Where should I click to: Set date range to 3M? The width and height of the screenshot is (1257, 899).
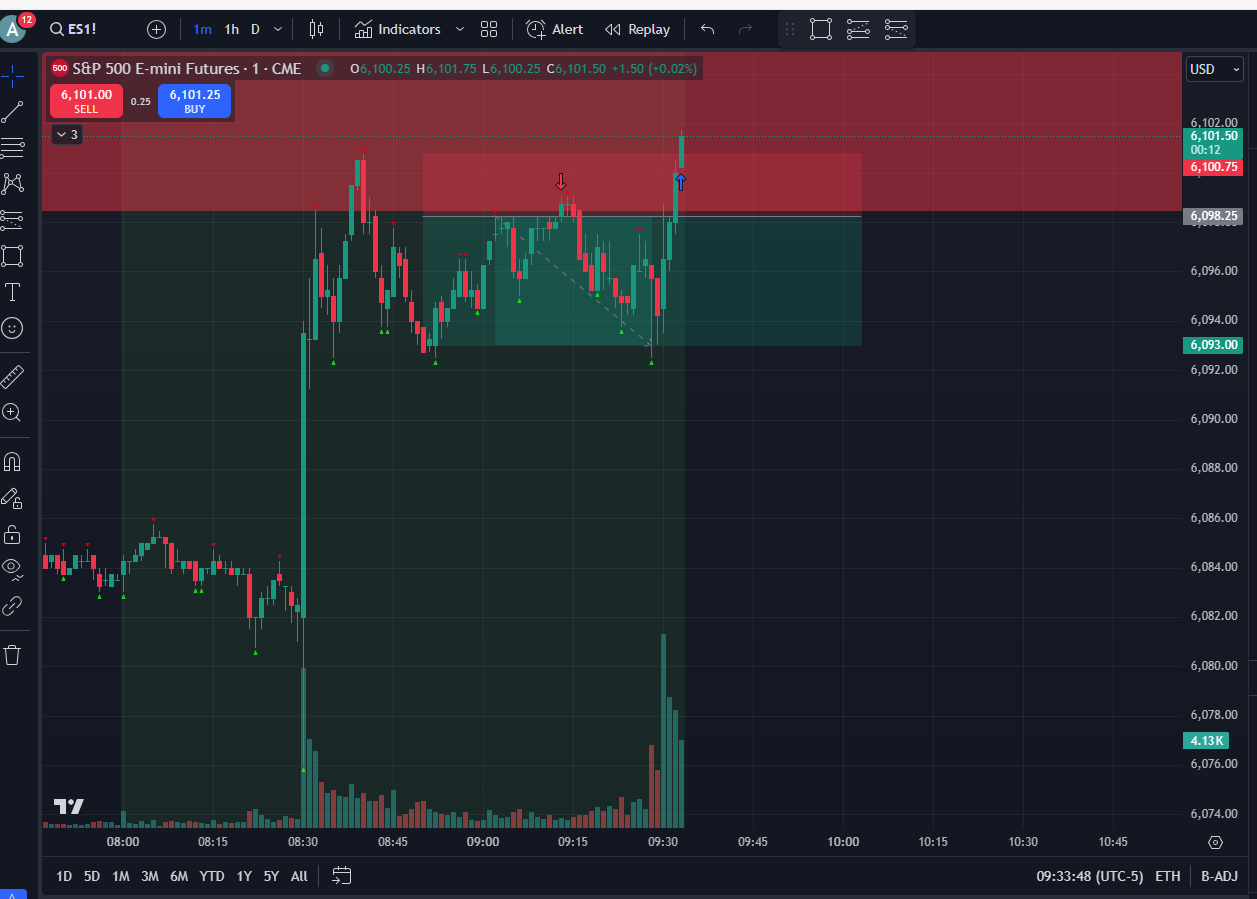(150, 876)
